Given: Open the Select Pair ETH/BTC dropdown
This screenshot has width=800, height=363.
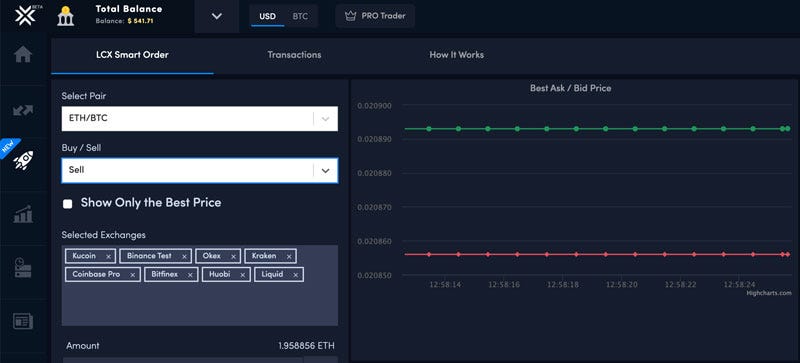Looking at the screenshot, I should coord(199,118).
